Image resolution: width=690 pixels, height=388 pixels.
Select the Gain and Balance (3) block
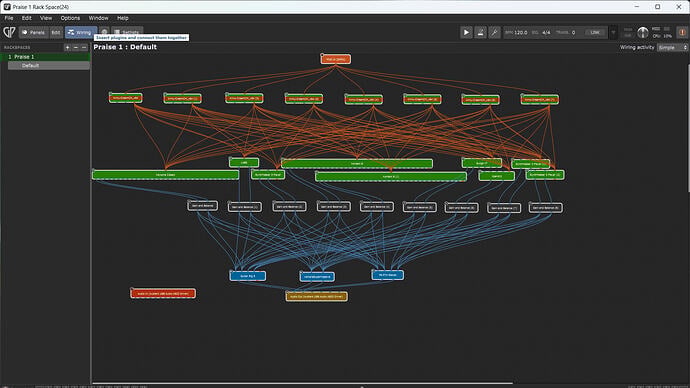(334, 206)
